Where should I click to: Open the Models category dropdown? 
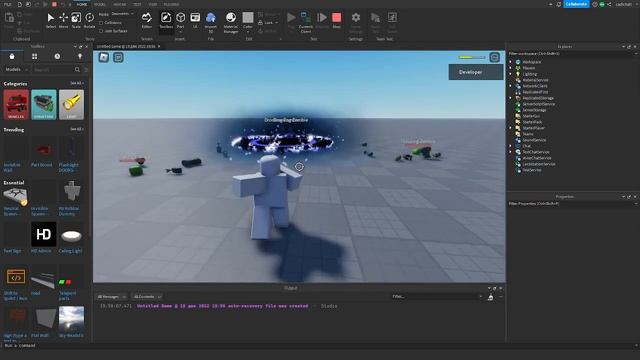coord(16,70)
